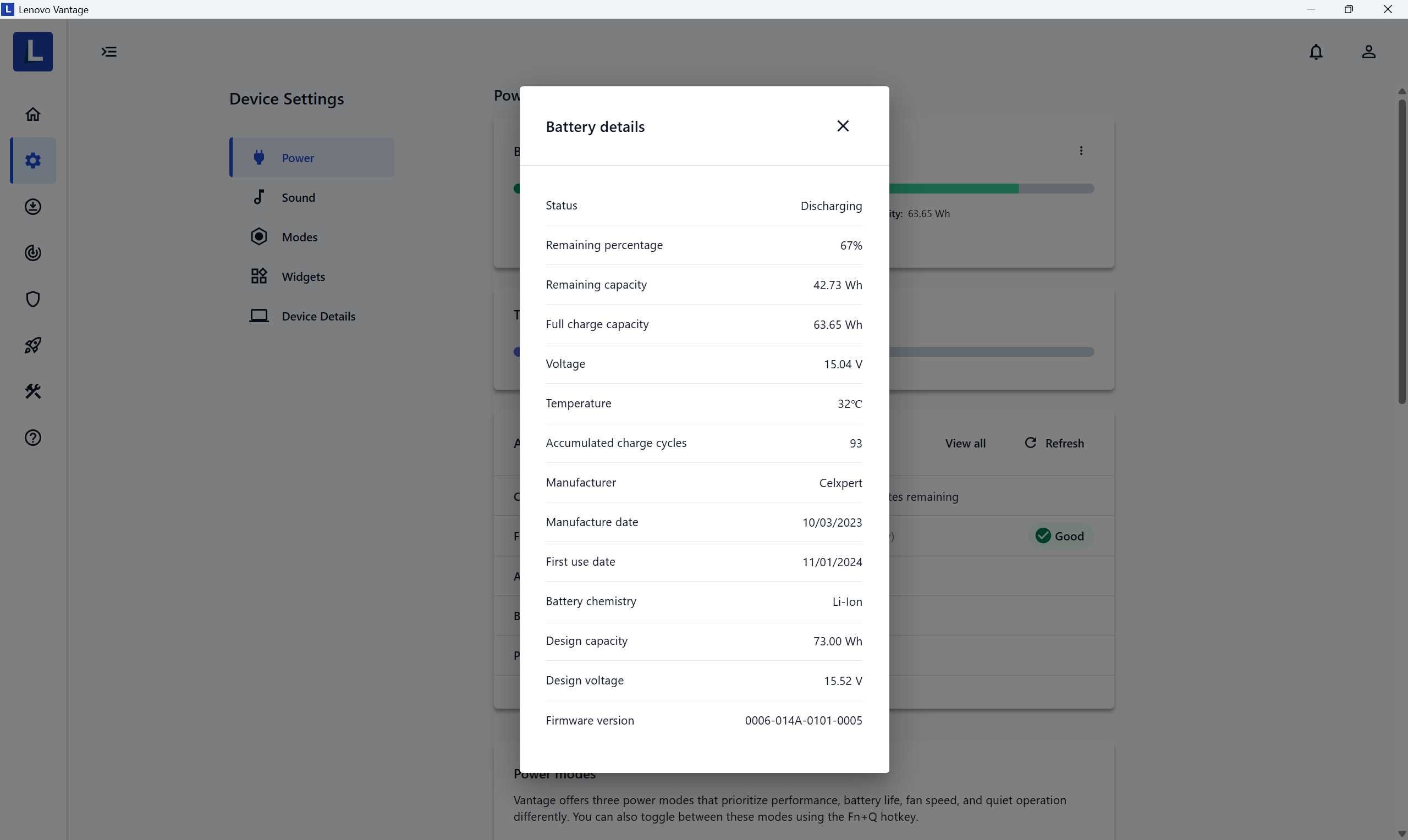Click the 15.04 V voltage value
The width and height of the screenshot is (1408, 840).
point(843,364)
